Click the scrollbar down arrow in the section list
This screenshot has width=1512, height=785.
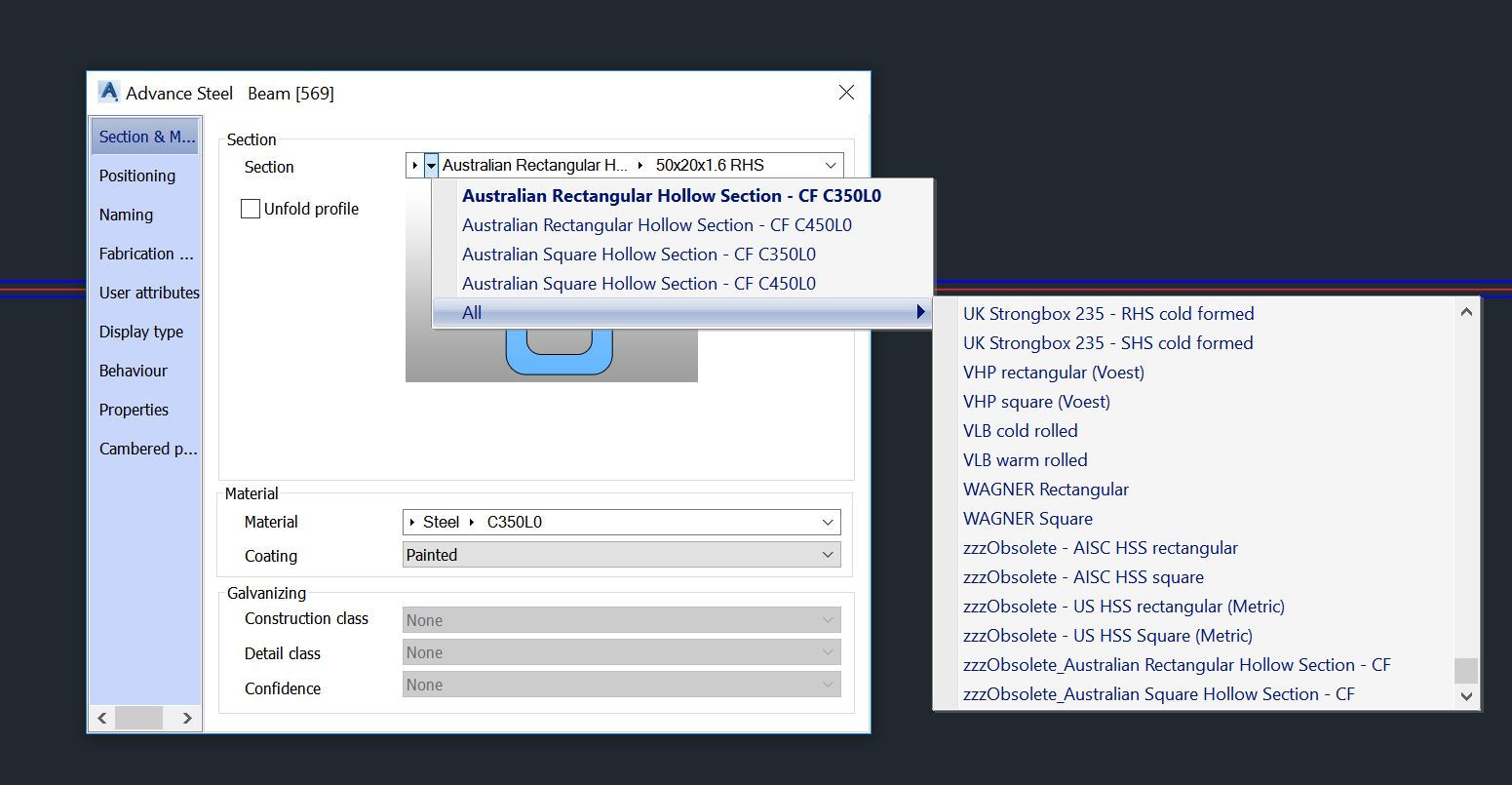click(1466, 696)
